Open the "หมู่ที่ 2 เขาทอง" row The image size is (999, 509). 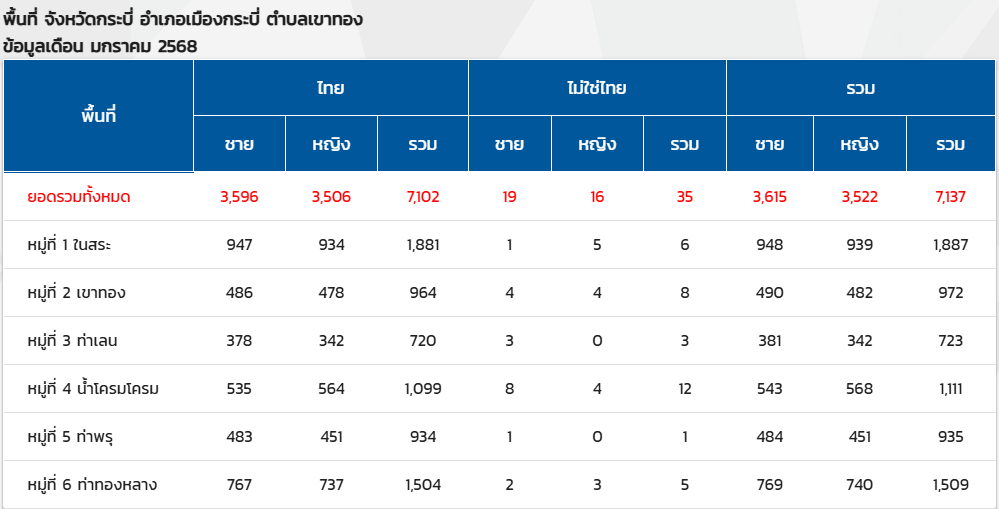point(77,293)
